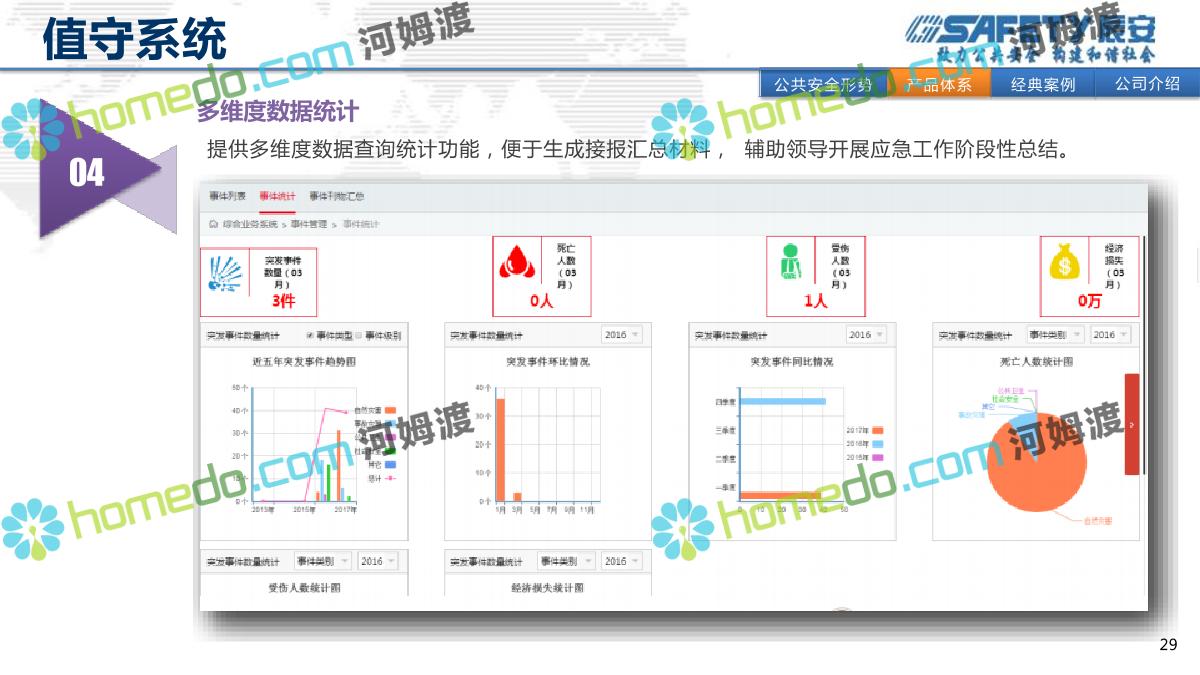Open the 2016 year dropdown in 环比情况 panel
This screenshot has height=675, width=1200.
tap(622, 335)
